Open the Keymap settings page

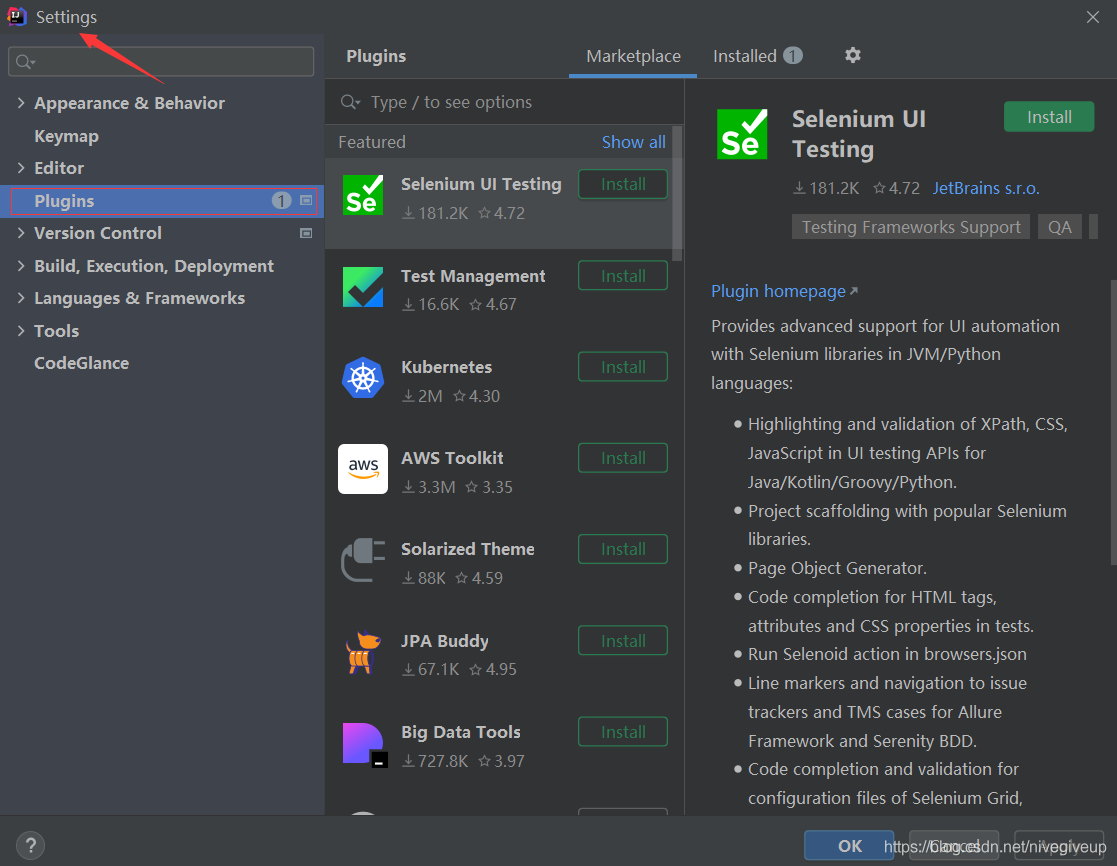coord(66,136)
